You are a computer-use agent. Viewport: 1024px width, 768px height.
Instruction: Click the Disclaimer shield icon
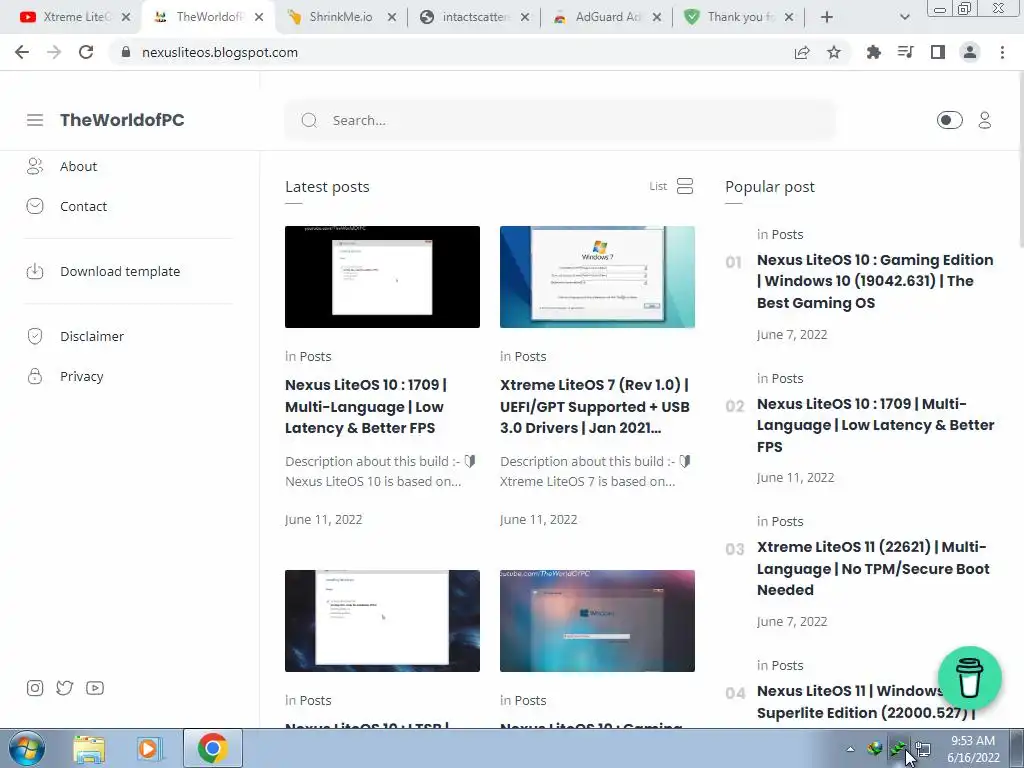pyautogui.click(x=35, y=336)
